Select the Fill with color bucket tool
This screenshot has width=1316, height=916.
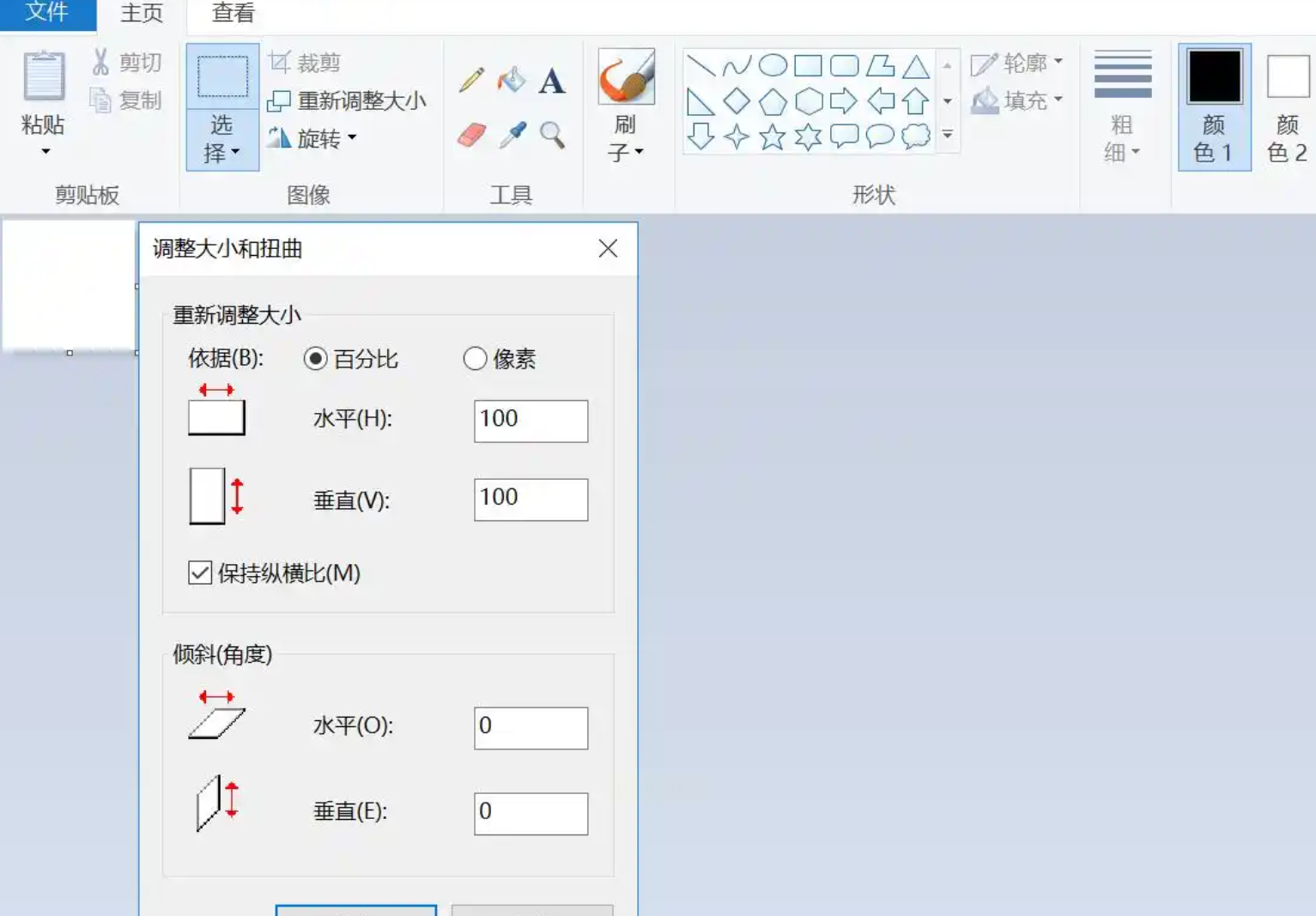[x=512, y=81]
